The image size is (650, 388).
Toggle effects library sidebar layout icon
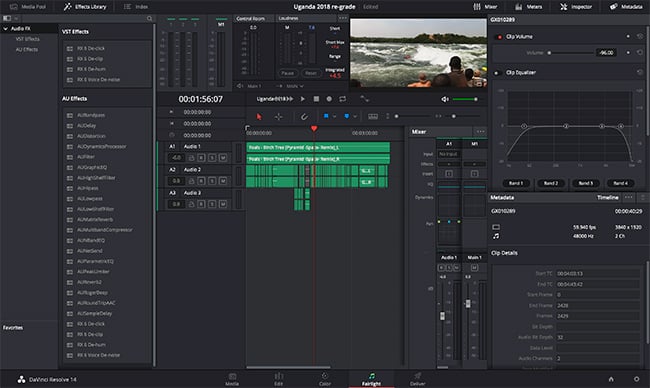[7, 18]
